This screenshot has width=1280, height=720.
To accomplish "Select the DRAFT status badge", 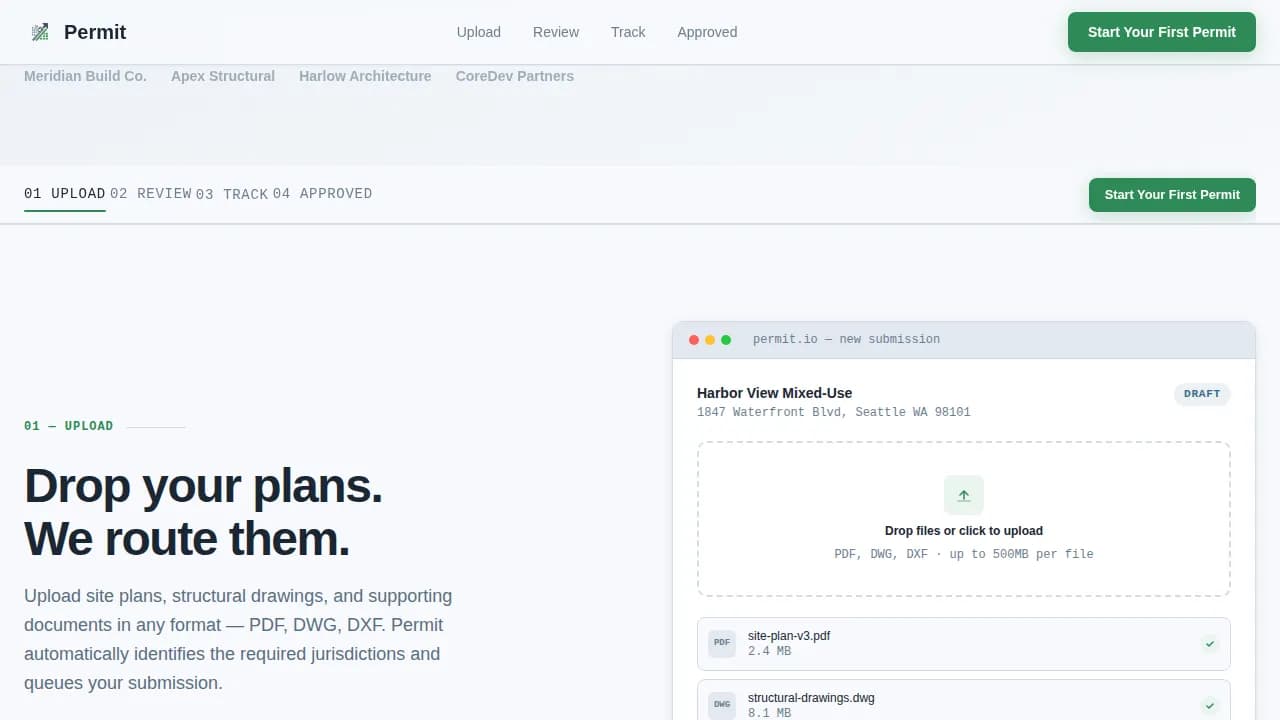I will click(x=1202, y=393).
